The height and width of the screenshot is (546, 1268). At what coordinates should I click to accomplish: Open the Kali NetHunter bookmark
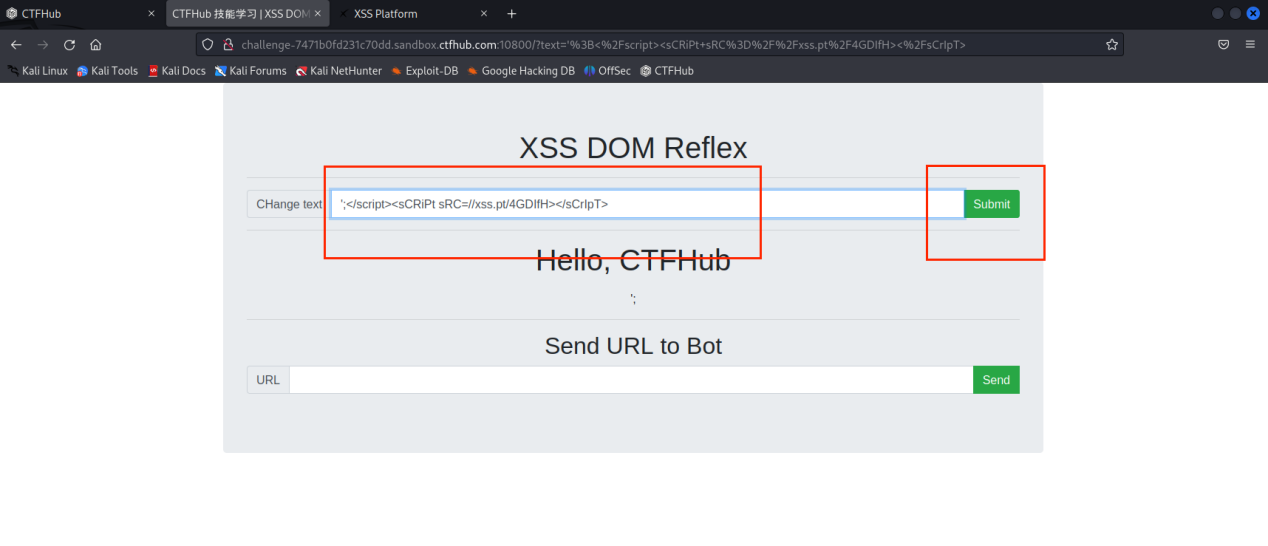339,71
